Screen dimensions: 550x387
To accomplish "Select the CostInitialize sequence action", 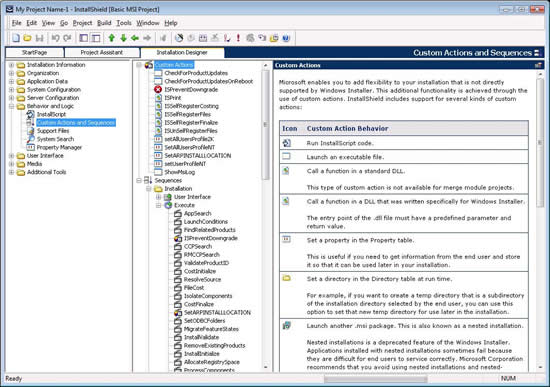I will [200, 271].
